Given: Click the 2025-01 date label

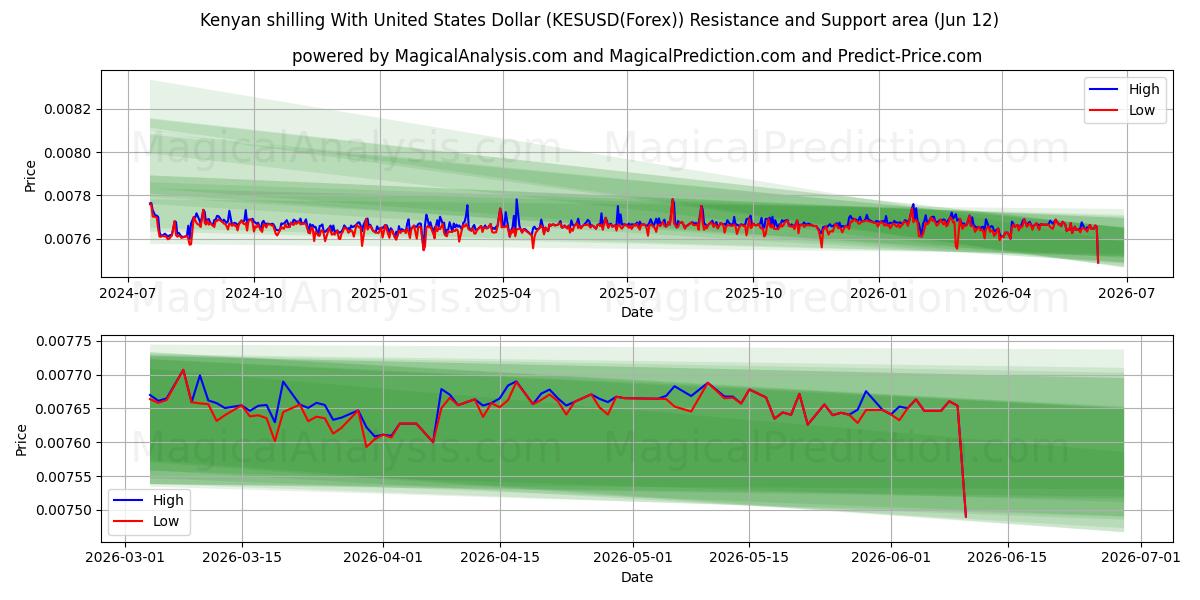Looking at the screenshot, I should (379, 293).
